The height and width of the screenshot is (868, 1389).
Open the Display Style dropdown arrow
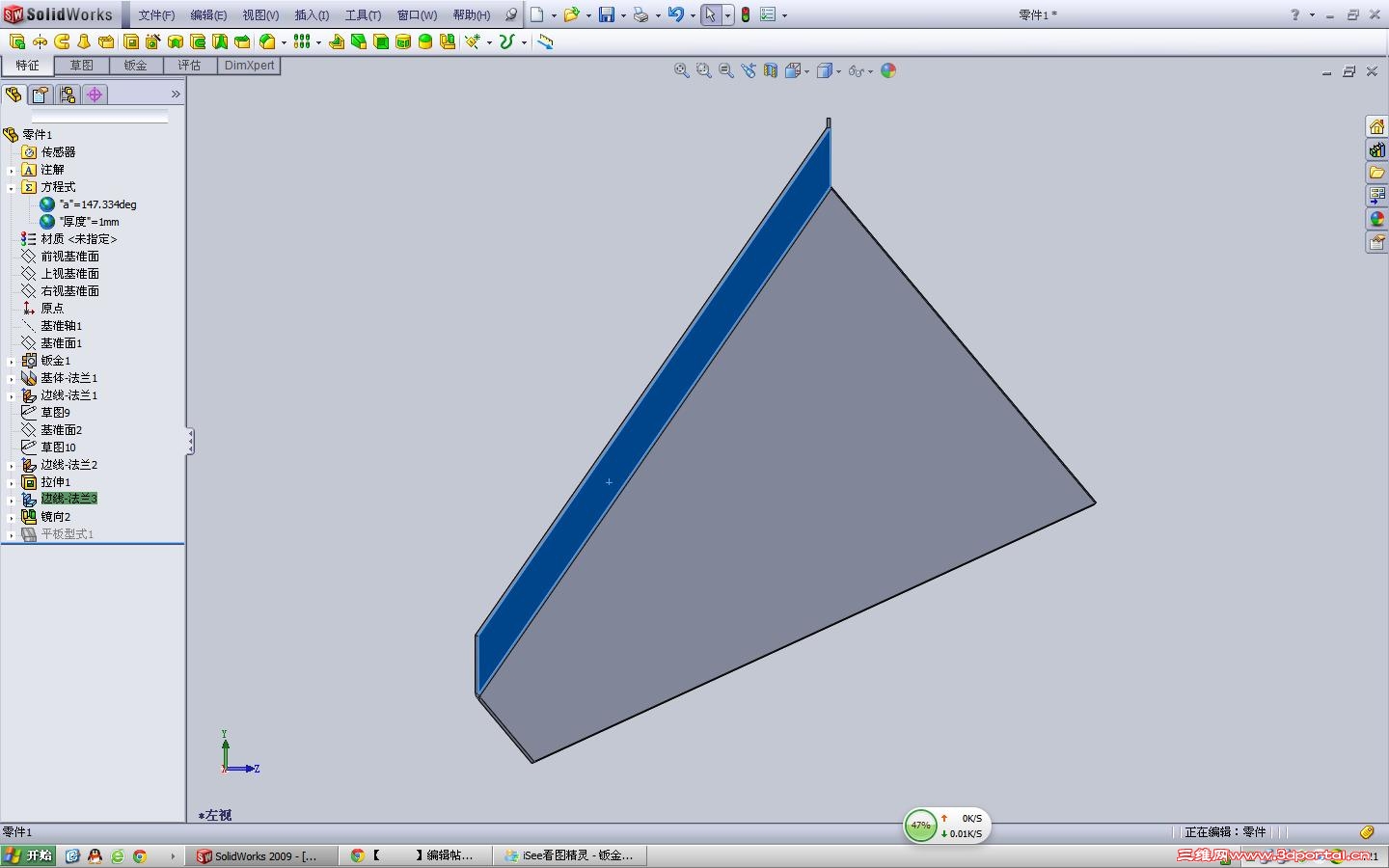838,71
